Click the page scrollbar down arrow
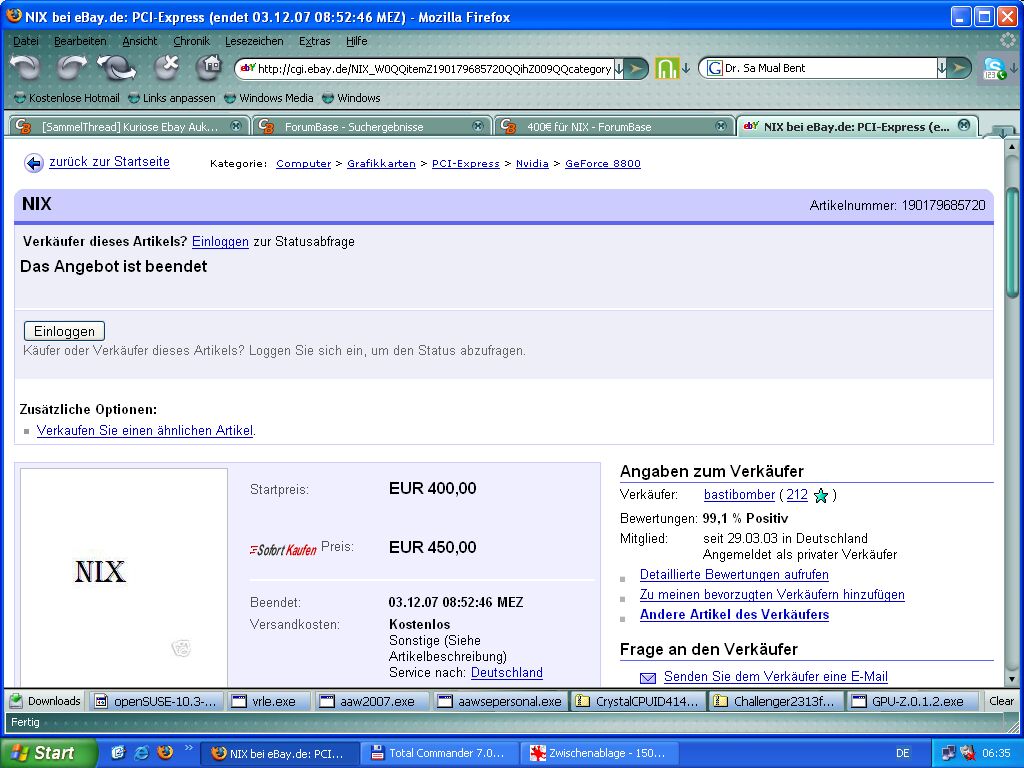 tap(1012, 679)
